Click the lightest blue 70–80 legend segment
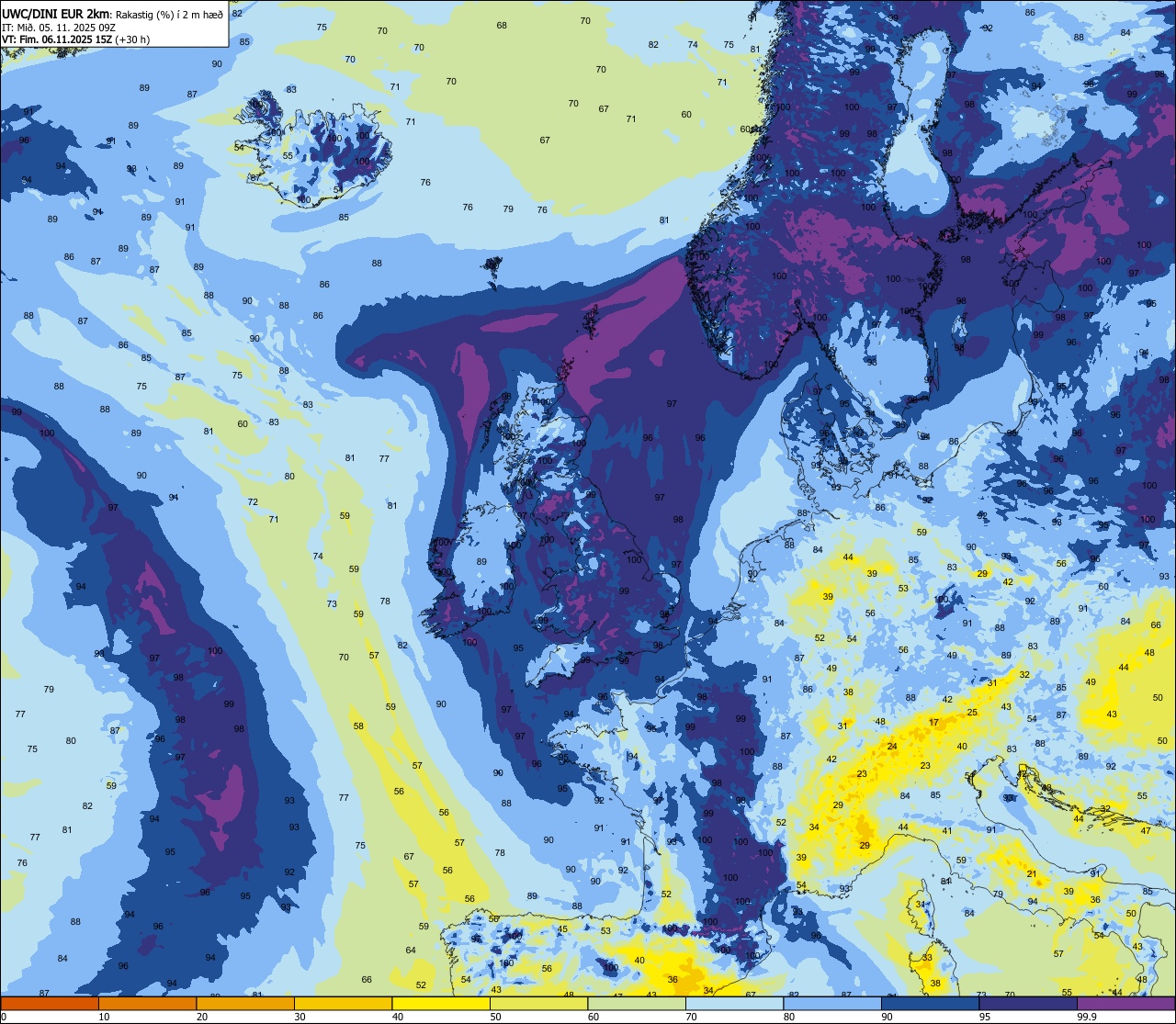1176x1024 pixels. point(734,1004)
